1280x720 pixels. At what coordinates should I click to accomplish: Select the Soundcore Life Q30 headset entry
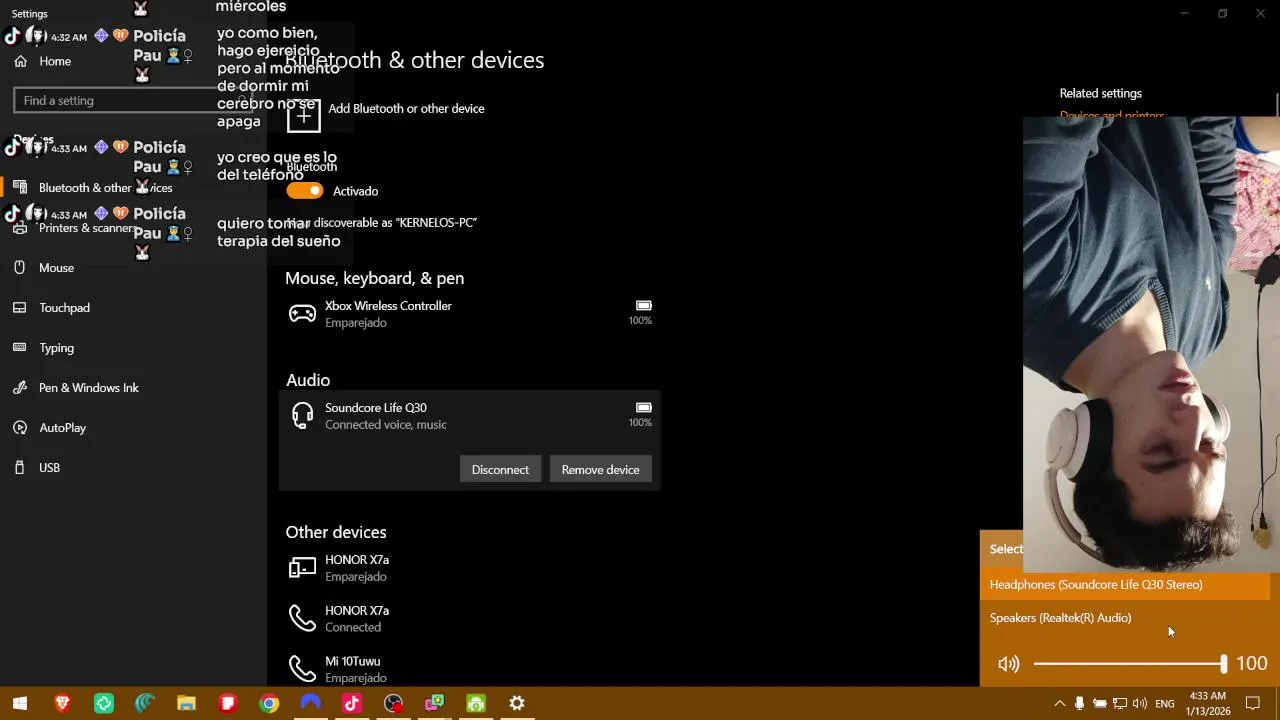(x=470, y=416)
